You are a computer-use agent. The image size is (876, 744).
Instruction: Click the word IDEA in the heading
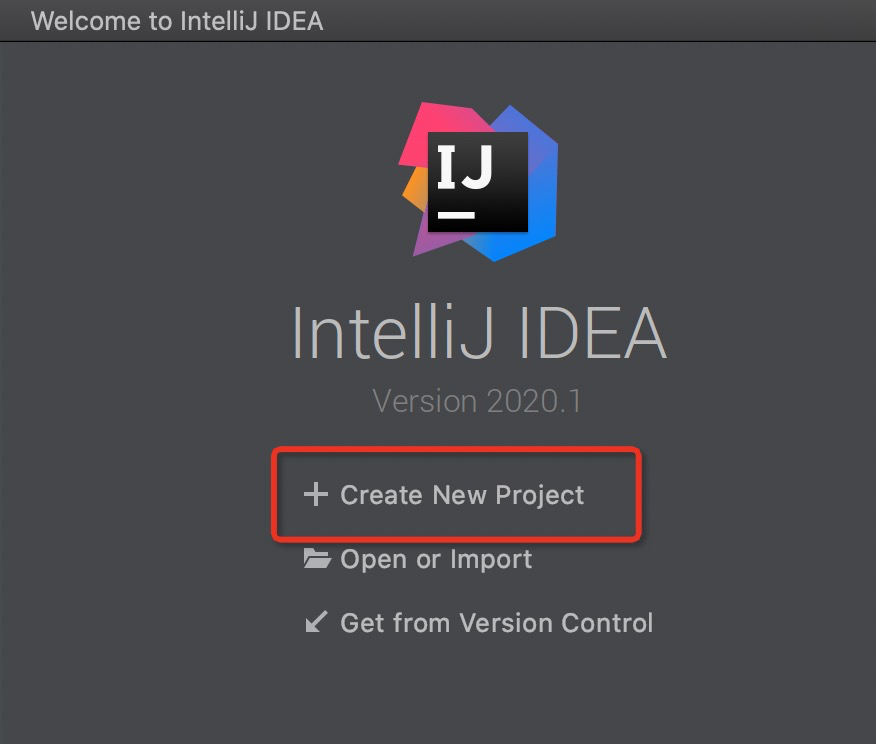pyautogui.click(x=588, y=334)
